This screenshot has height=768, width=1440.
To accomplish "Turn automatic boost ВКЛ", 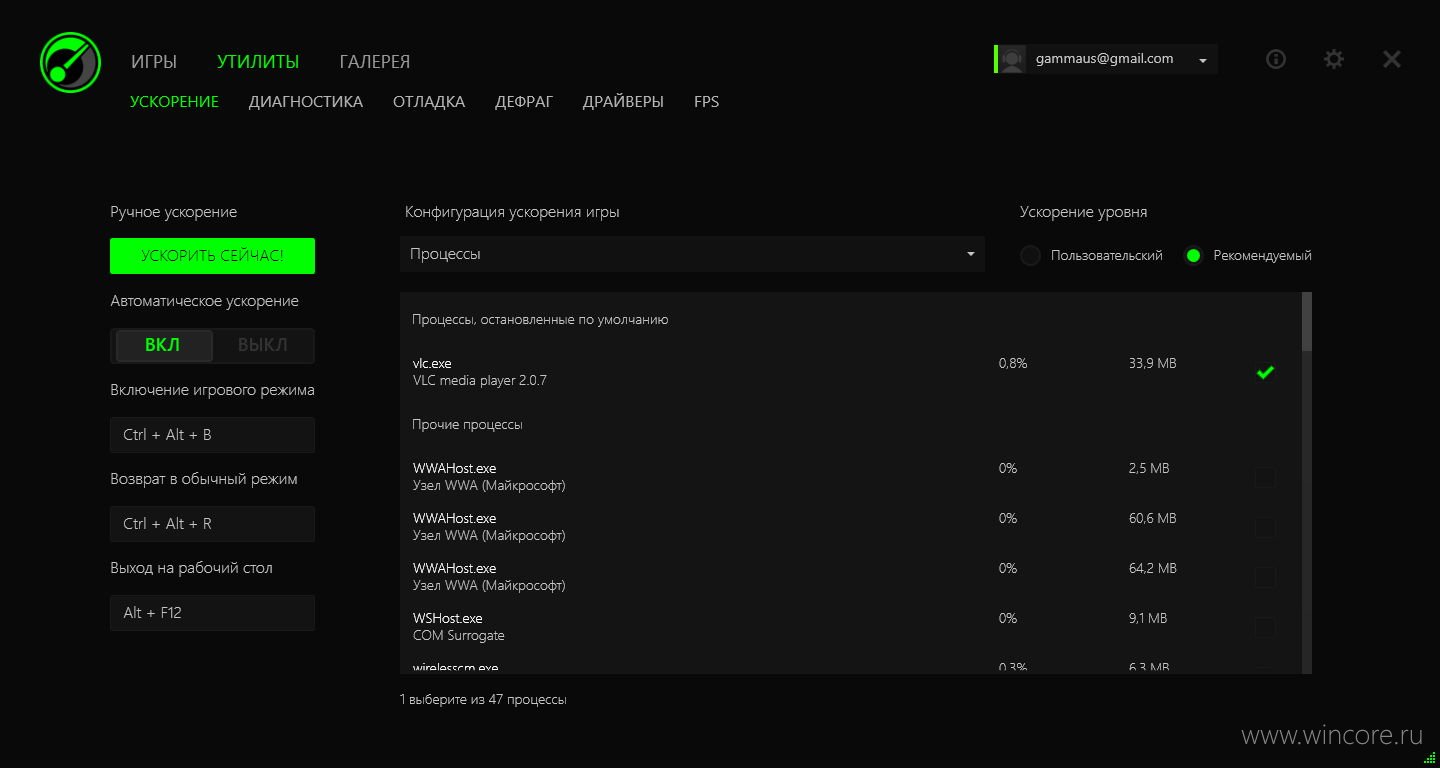I will tap(163, 345).
